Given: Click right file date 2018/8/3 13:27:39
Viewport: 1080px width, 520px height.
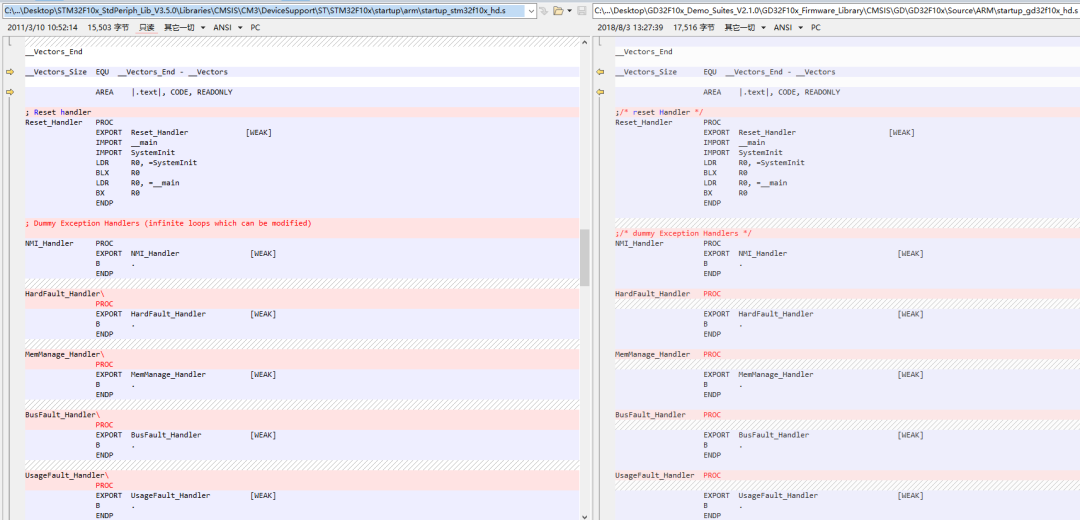Looking at the screenshot, I should coord(630,28).
